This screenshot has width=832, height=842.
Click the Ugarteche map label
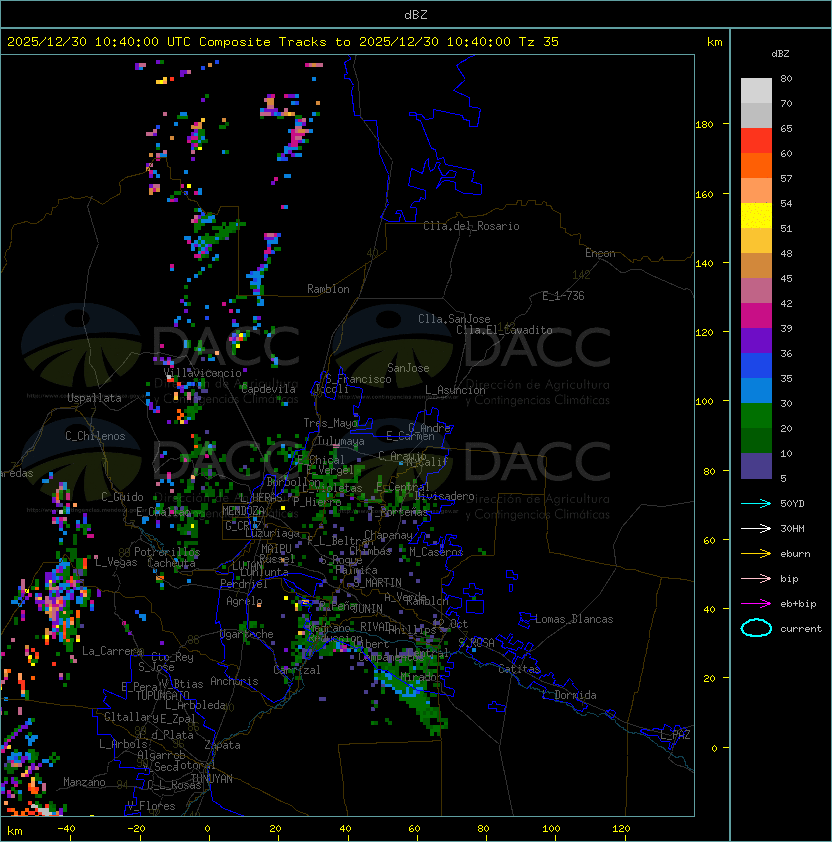[247, 634]
